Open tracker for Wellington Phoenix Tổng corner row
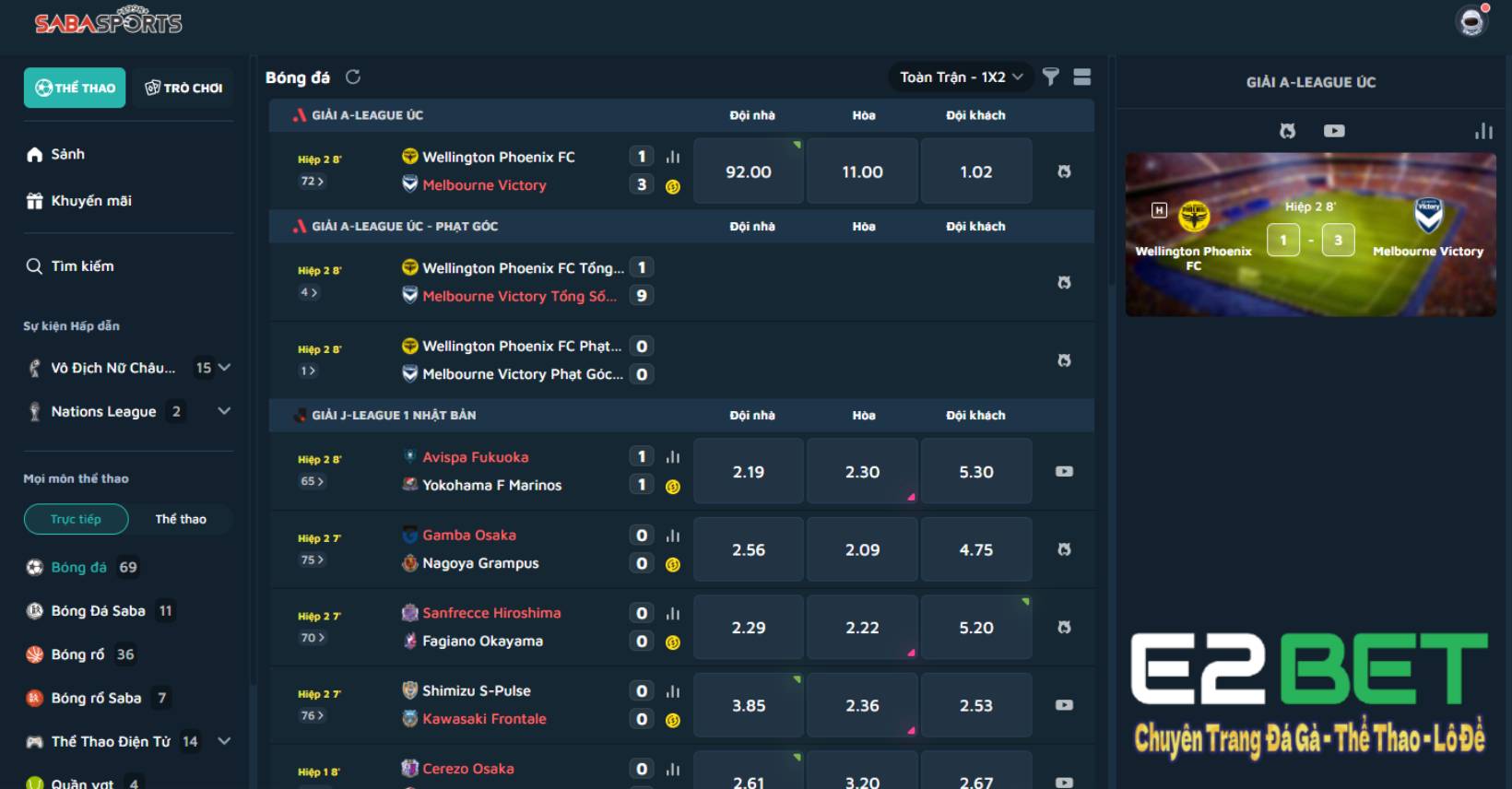Viewport: 1512px width, 789px height. (x=1064, y=282)
